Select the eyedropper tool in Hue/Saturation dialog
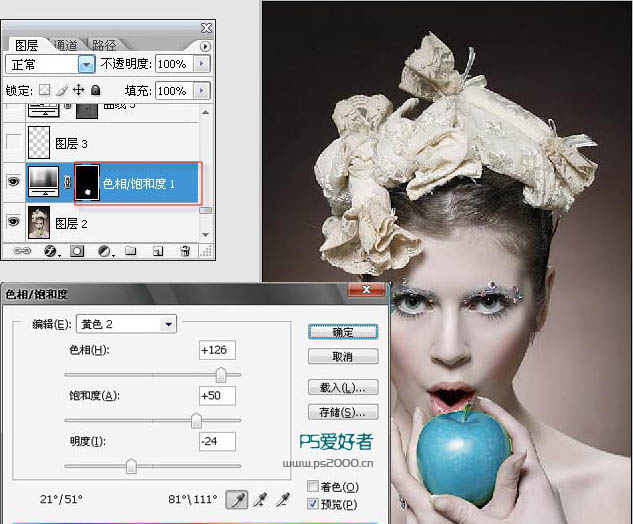This screenshot has height=524, width=633. (239, 498)
